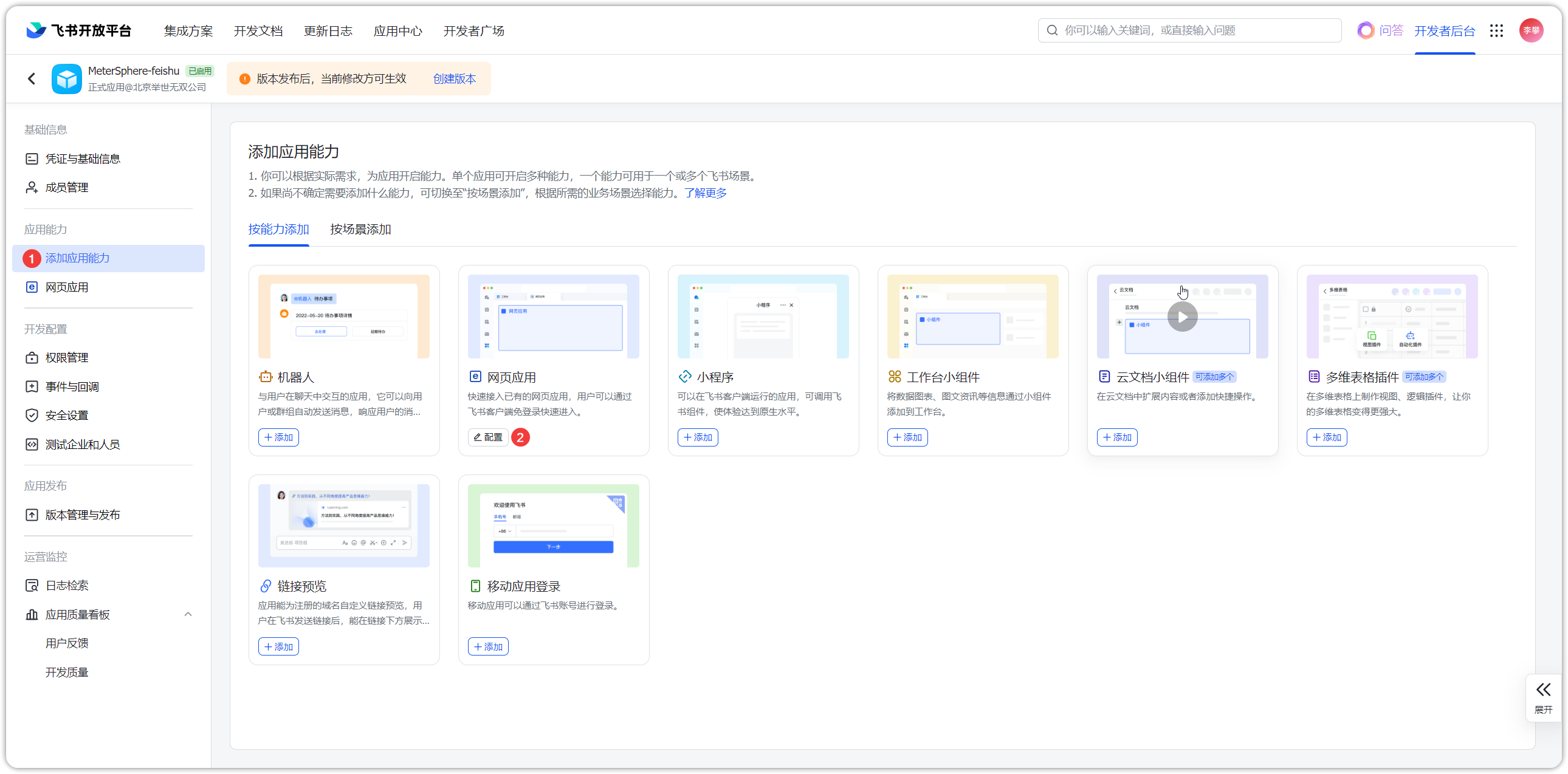Click the 展开 double-arrow panel expander
The height and width of the screenshot is (774, 1568).
tap(1543, 697)
